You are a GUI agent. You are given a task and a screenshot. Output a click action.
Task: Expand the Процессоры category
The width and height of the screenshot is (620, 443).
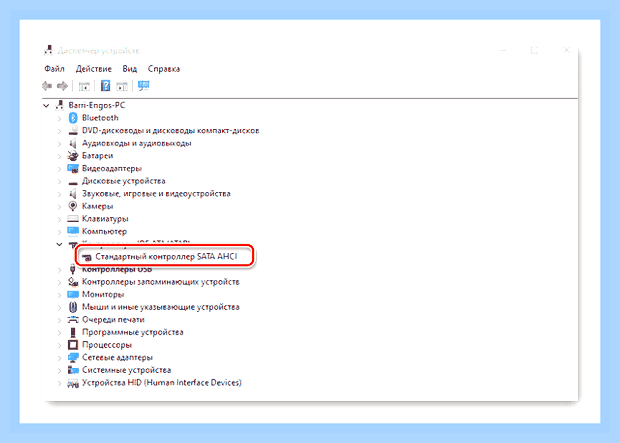(x=59, y=345)
